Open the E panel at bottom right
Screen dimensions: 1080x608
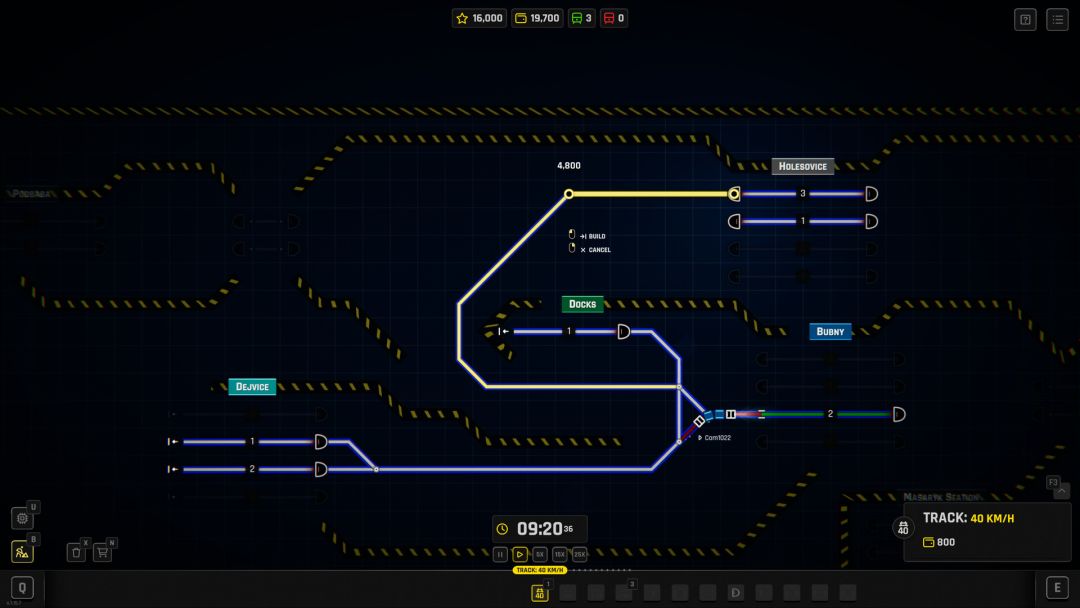(1056, 588)
